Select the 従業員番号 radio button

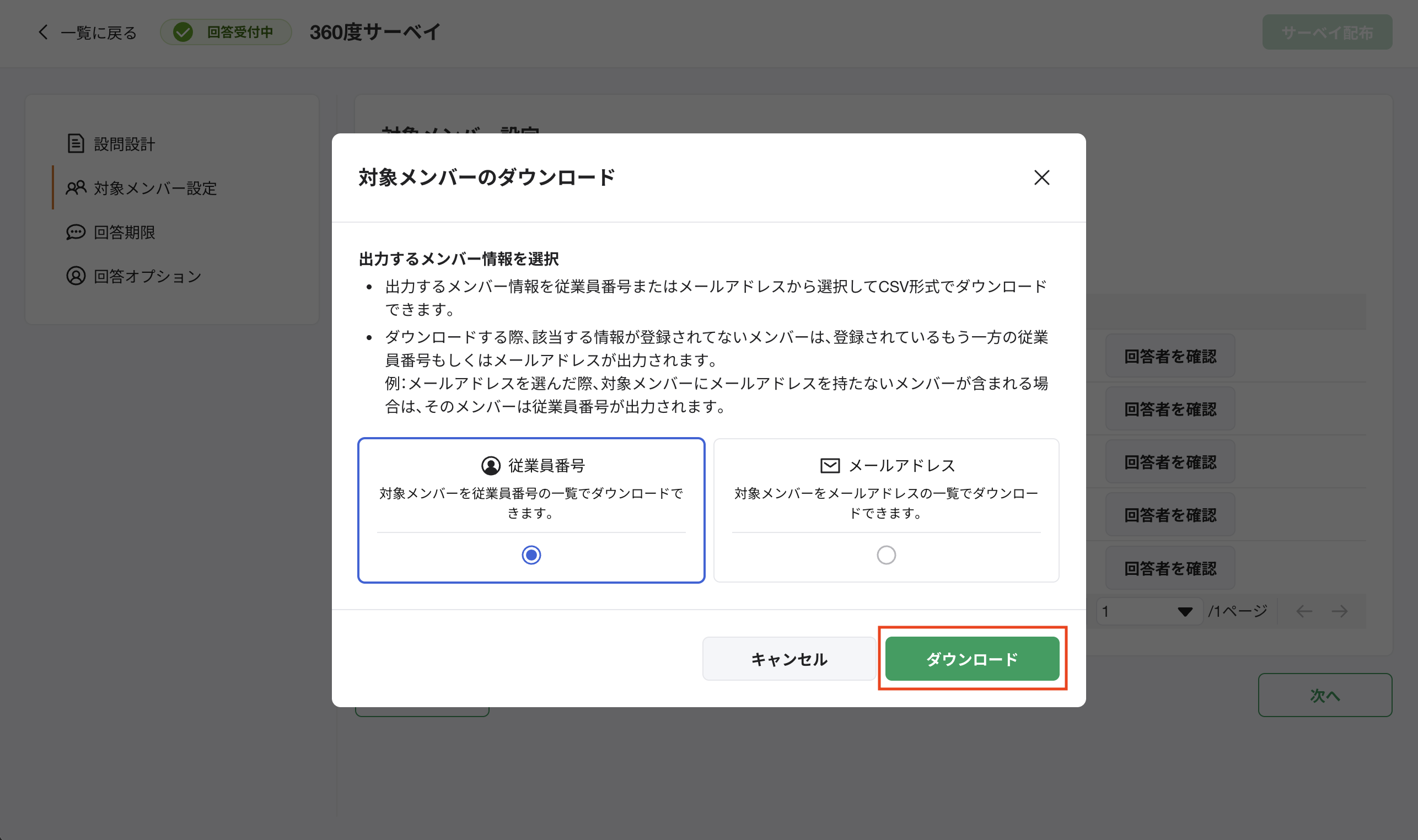530,554
